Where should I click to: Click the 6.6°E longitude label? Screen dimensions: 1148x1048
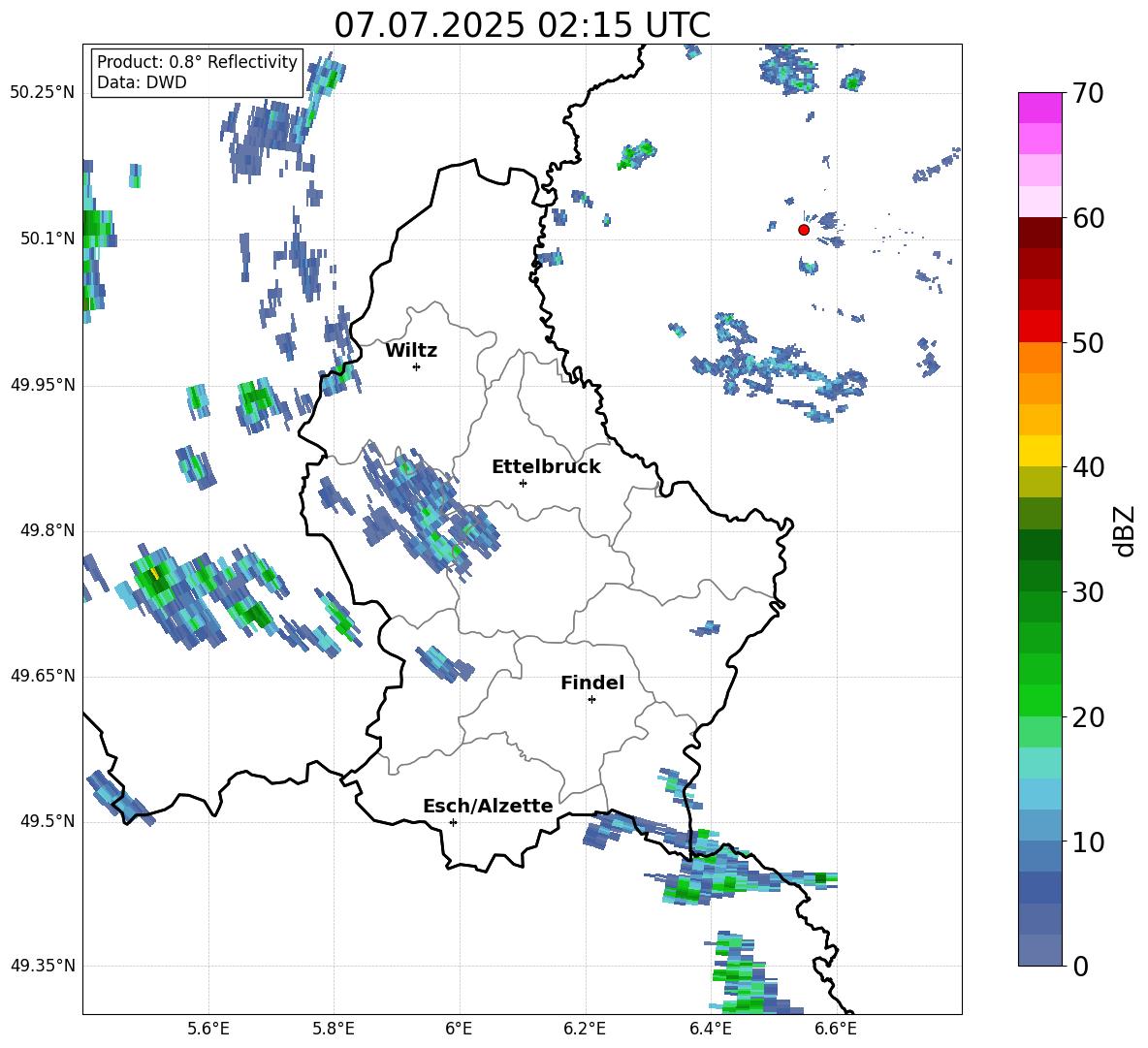click(836, 1029)
